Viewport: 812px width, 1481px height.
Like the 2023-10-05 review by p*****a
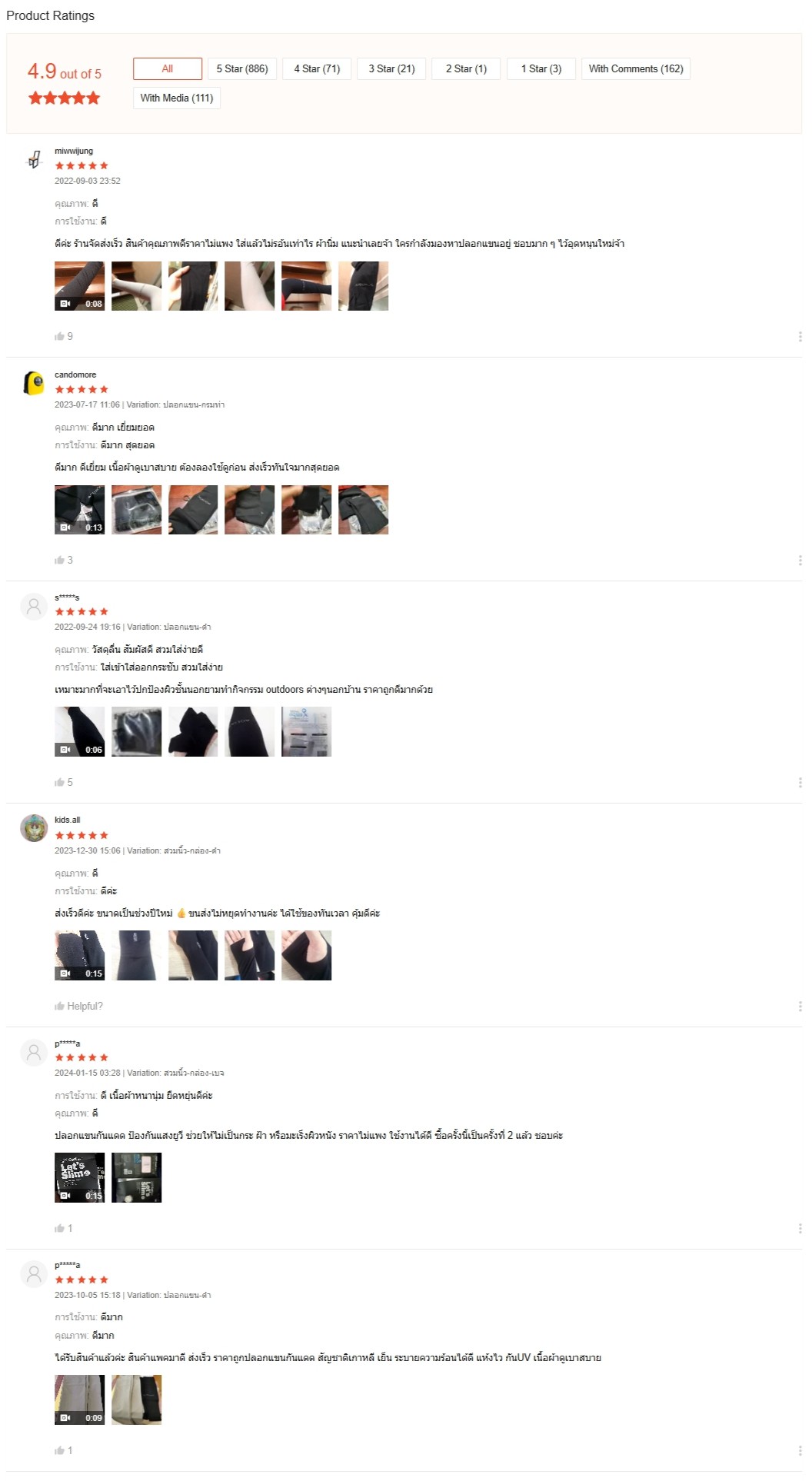click(x=59, y=1450)
